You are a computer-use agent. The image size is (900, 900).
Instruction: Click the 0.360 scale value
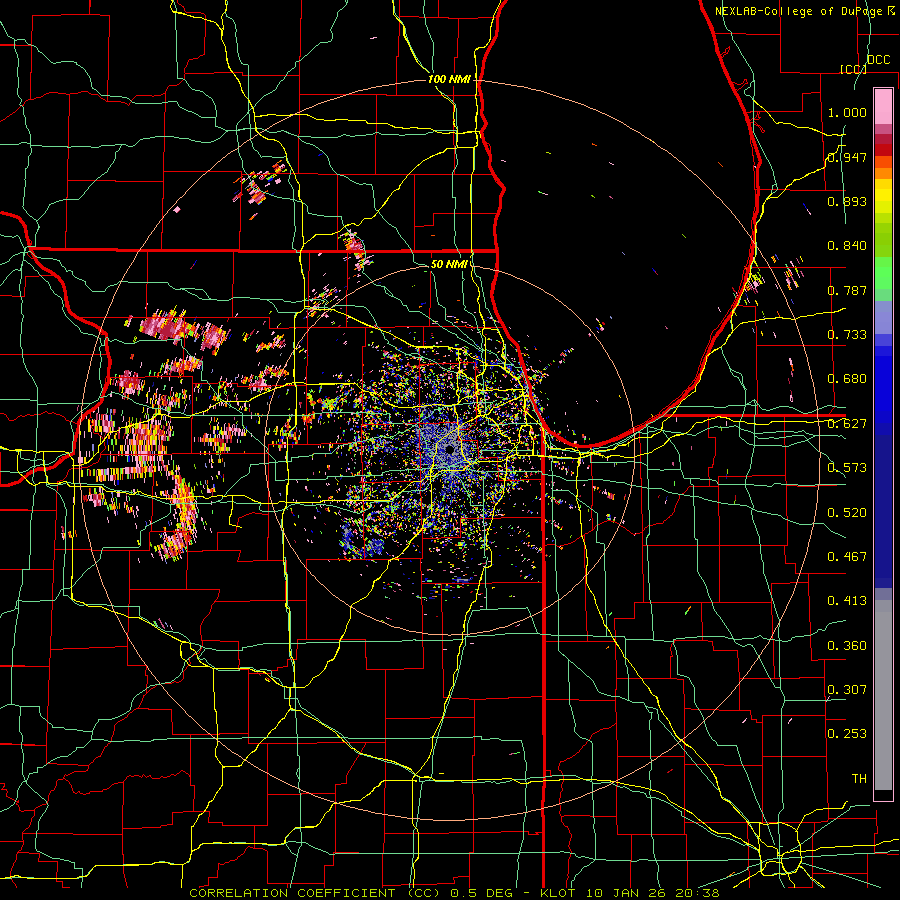847,645
